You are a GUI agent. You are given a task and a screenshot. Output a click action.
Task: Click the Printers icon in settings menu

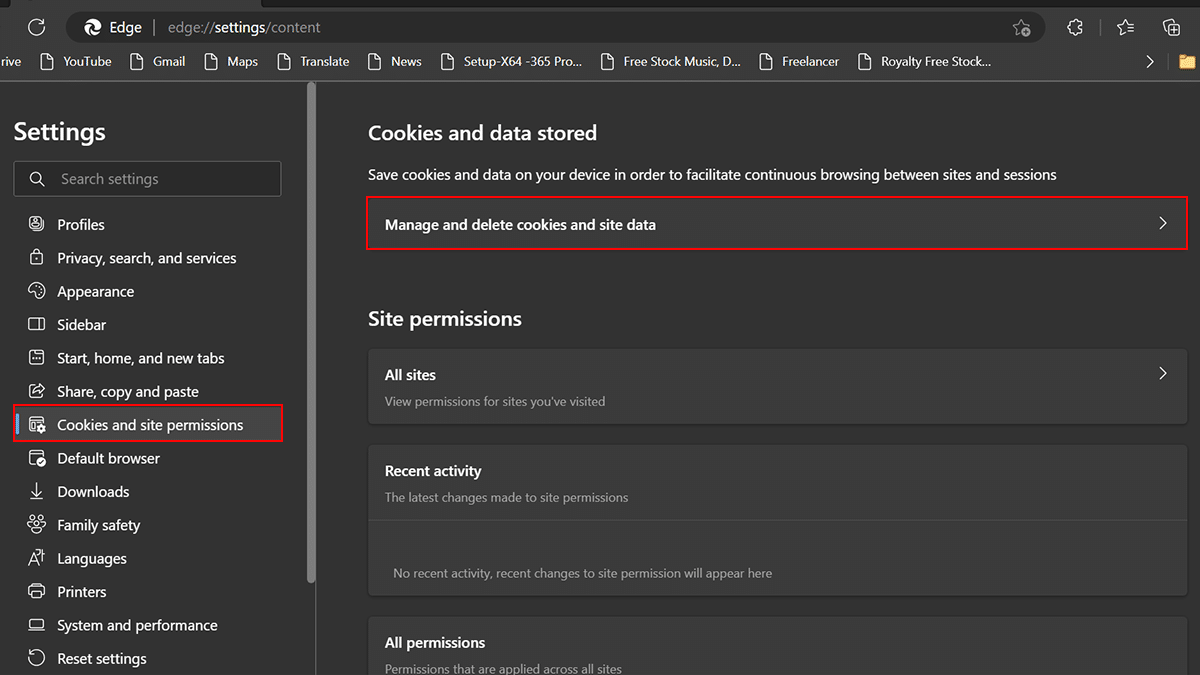pos(37,592)
